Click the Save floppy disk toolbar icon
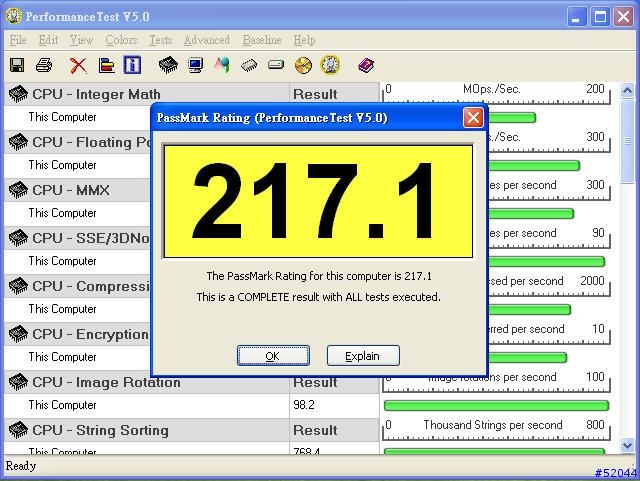The height and width of the screenshot is (481, 640). (x=17, y=65)
